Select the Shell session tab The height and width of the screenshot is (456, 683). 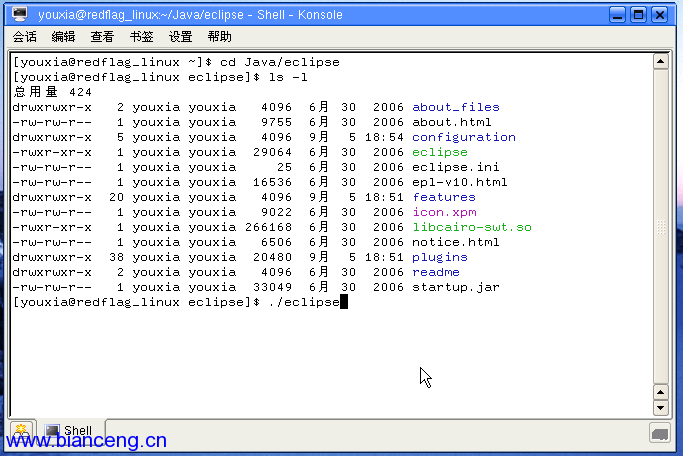71,430
